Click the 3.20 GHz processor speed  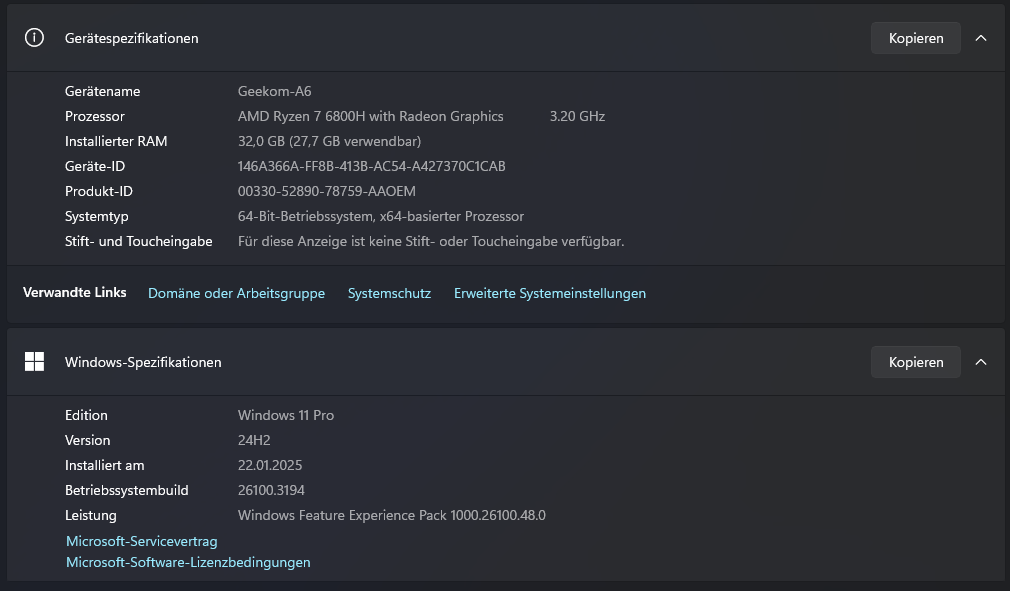(577, 117)
